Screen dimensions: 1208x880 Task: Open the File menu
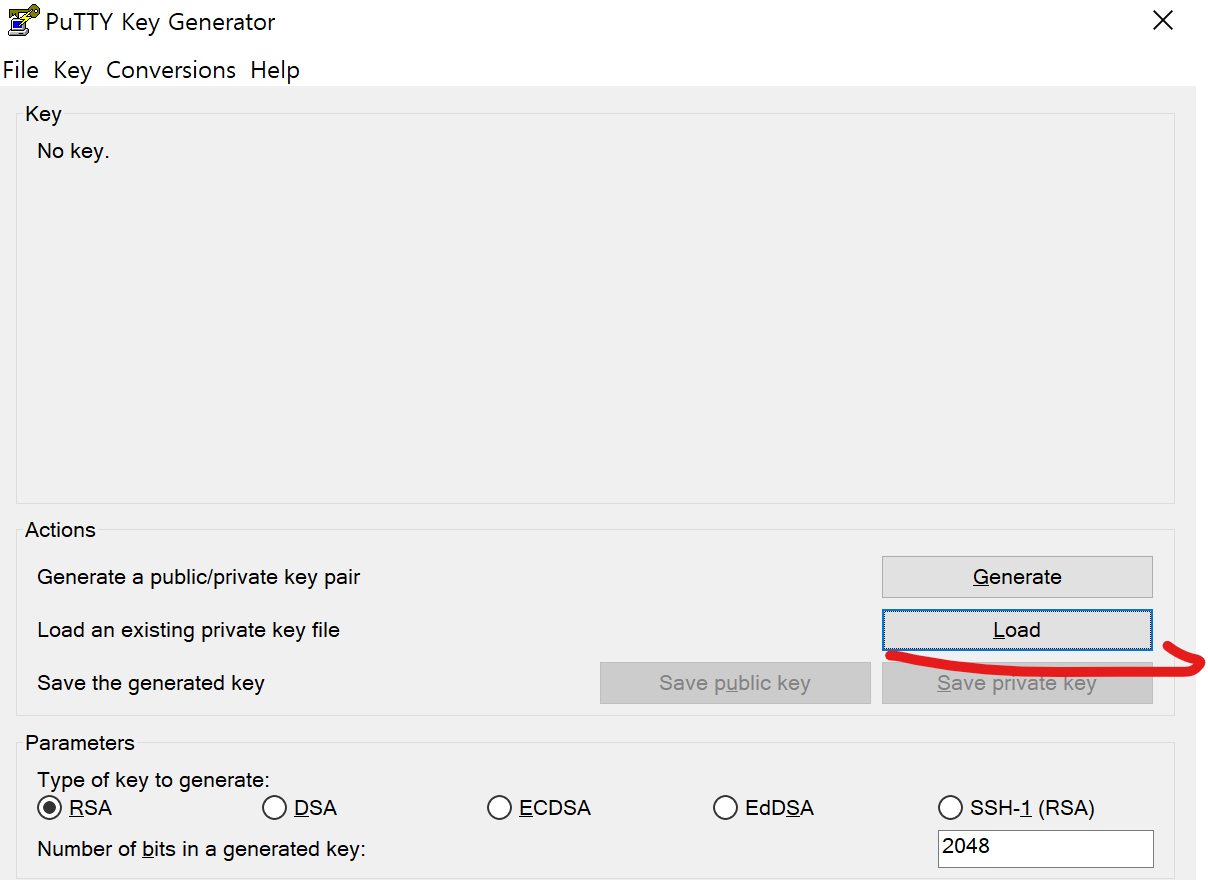21,70
